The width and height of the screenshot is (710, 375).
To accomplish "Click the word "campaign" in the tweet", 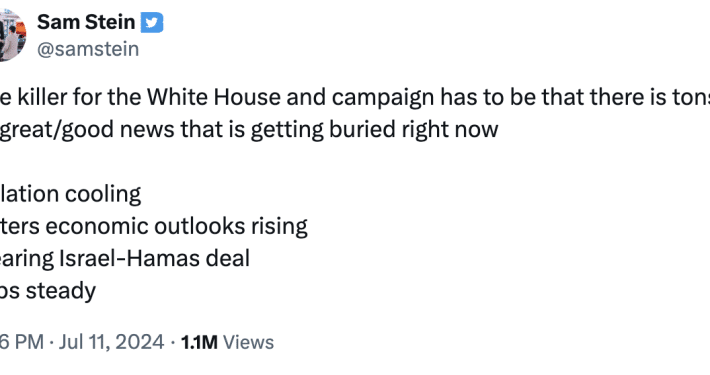I will (x=383, y=98).
